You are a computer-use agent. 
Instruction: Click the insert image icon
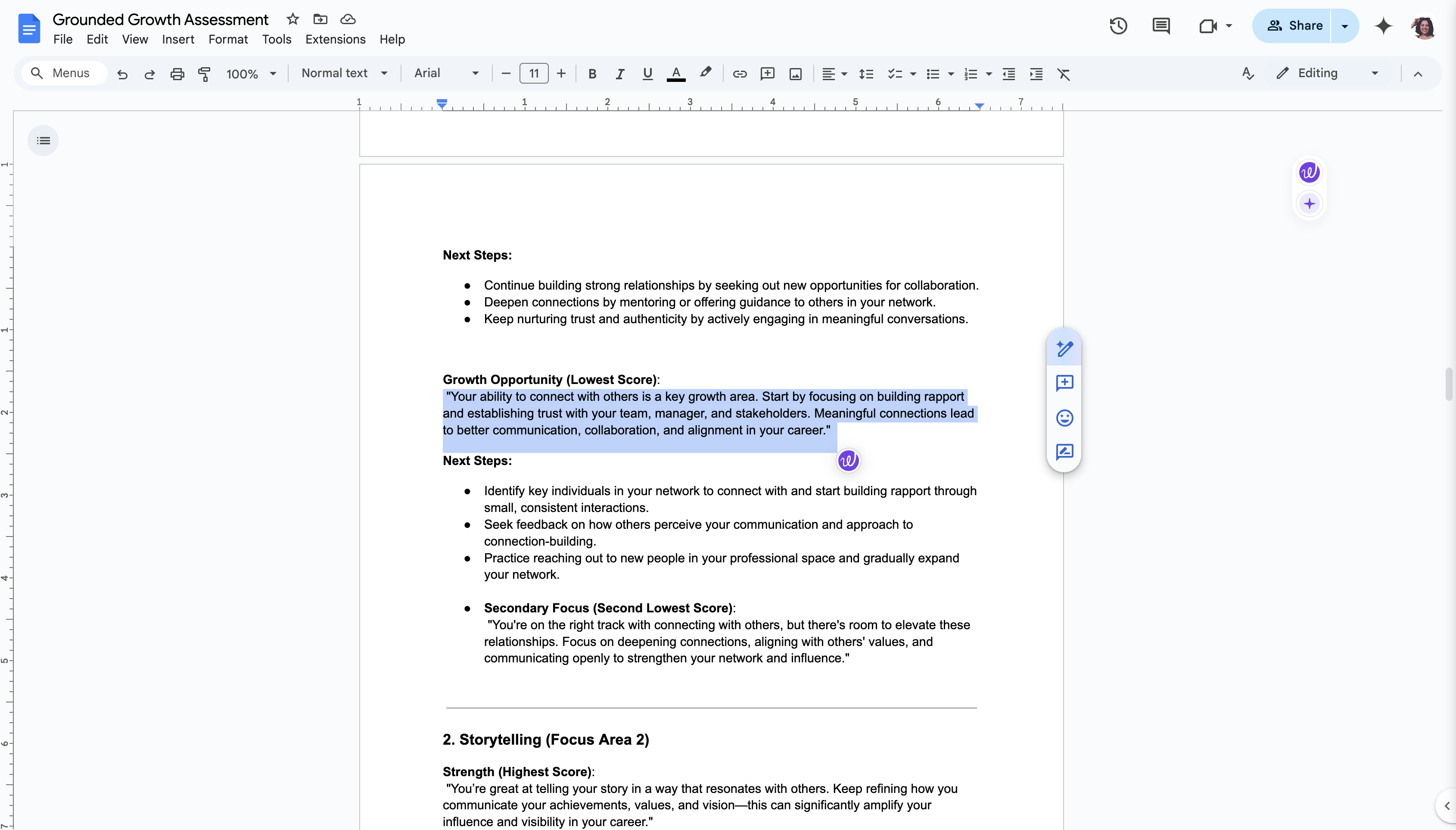click(795, 74)
